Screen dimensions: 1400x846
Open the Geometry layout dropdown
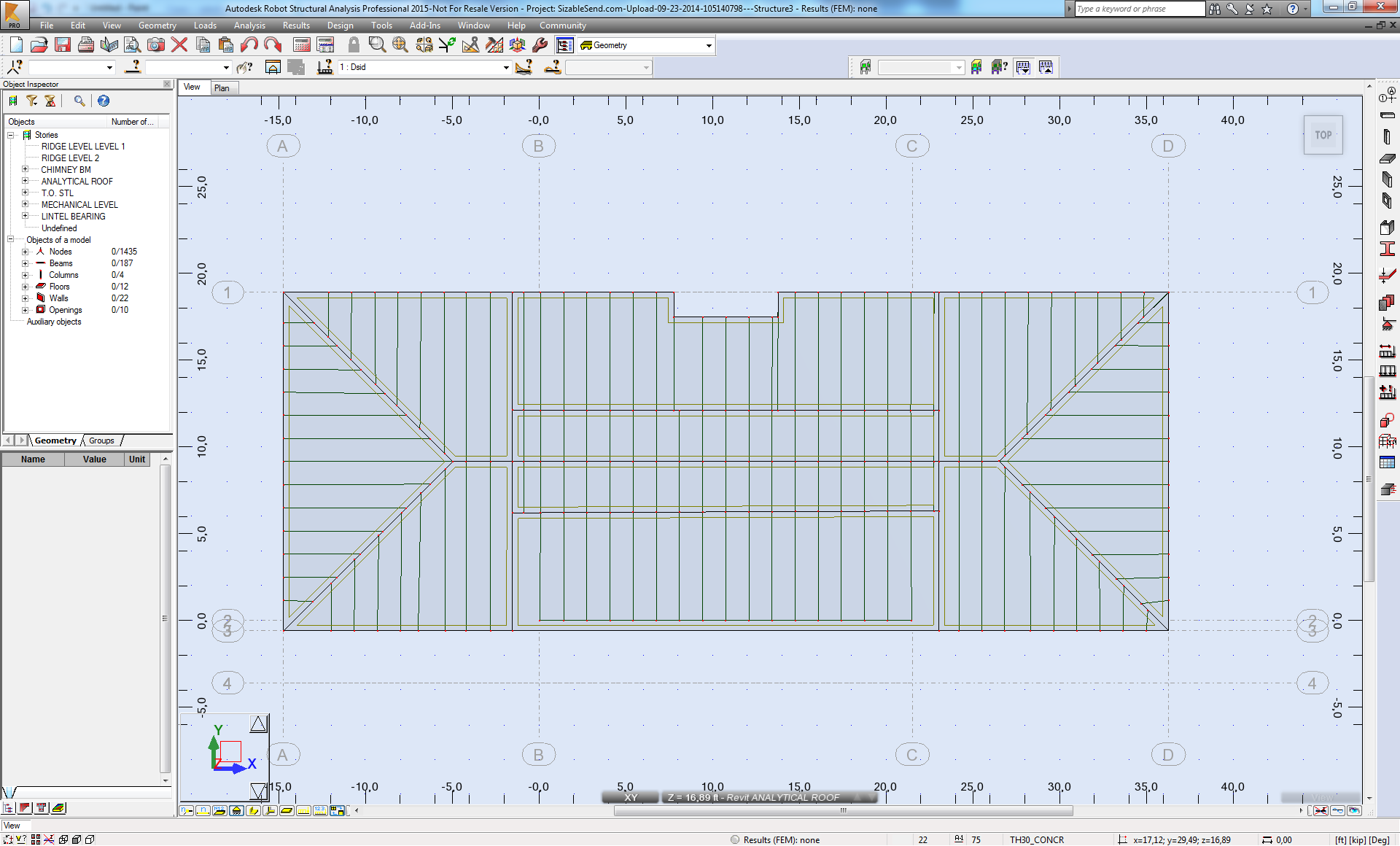(x=709, y=45)
